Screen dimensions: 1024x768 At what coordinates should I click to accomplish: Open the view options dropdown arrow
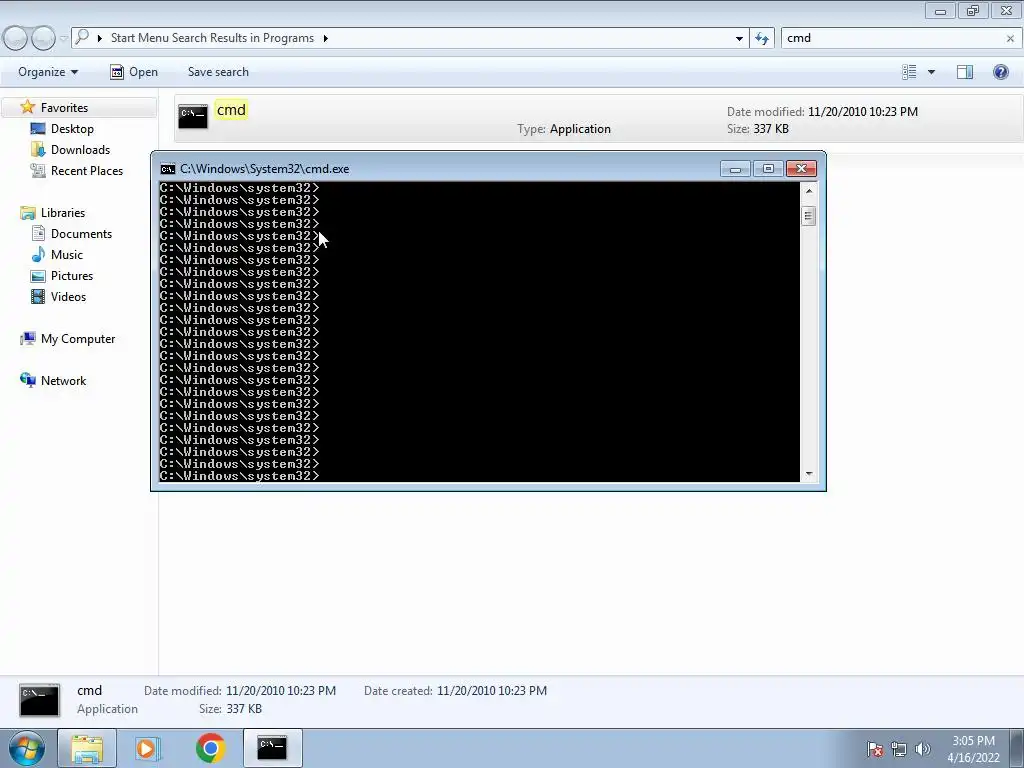[x=931, y=72]
